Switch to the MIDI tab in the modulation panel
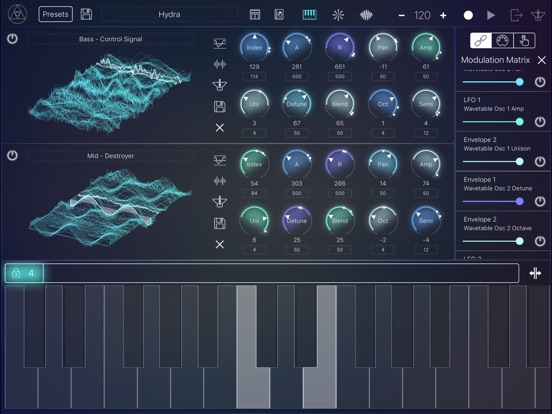The image size is (552, 414). (x=502, y=40)
